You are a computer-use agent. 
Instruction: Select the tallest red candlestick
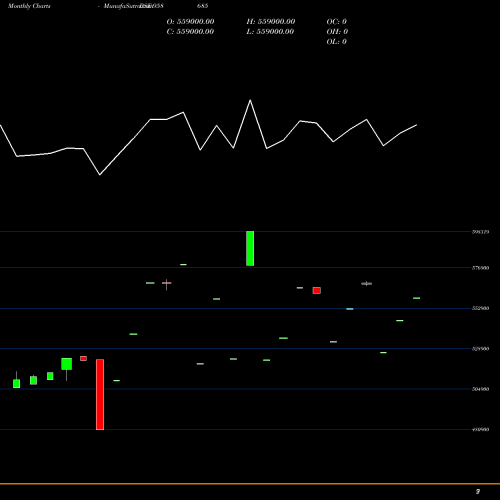[100, 394]
